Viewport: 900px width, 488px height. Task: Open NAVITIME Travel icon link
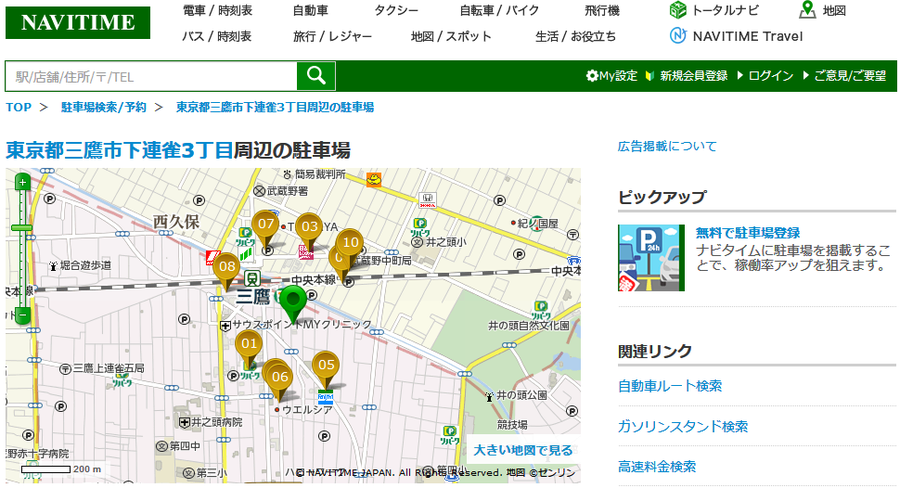[736, 36]
